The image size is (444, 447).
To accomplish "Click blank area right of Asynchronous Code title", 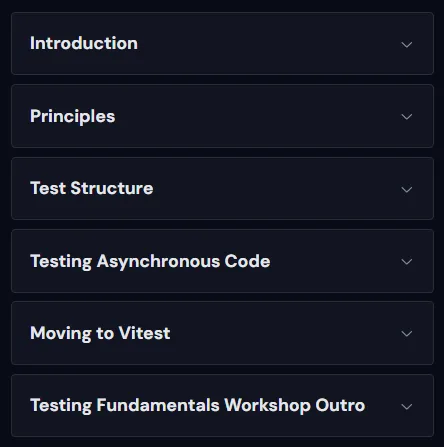I will click(333, 261).
